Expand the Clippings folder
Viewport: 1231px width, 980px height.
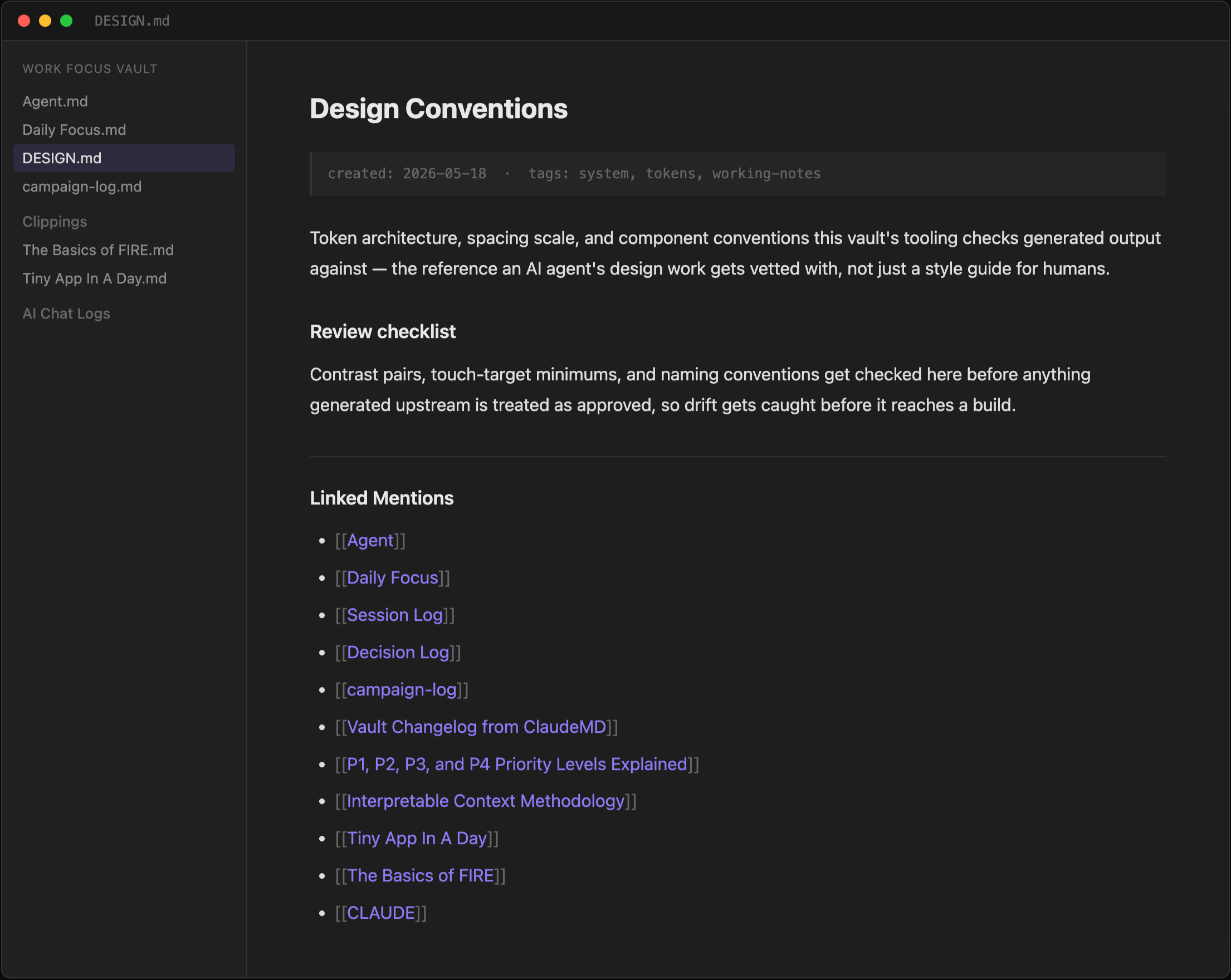coord(55,222)
